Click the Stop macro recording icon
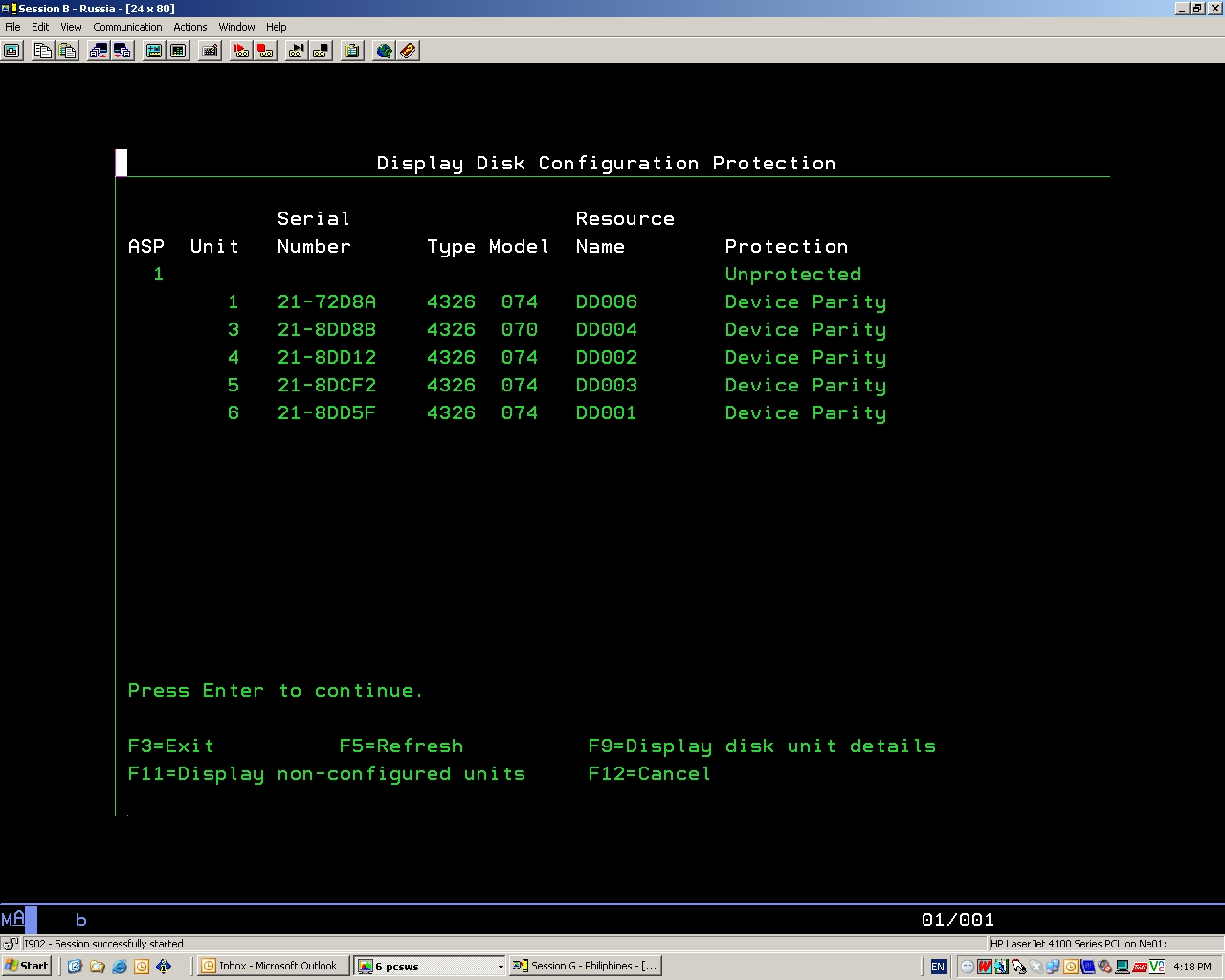The height and width of the screenshot is (980, 1225). tap(265, 51)
